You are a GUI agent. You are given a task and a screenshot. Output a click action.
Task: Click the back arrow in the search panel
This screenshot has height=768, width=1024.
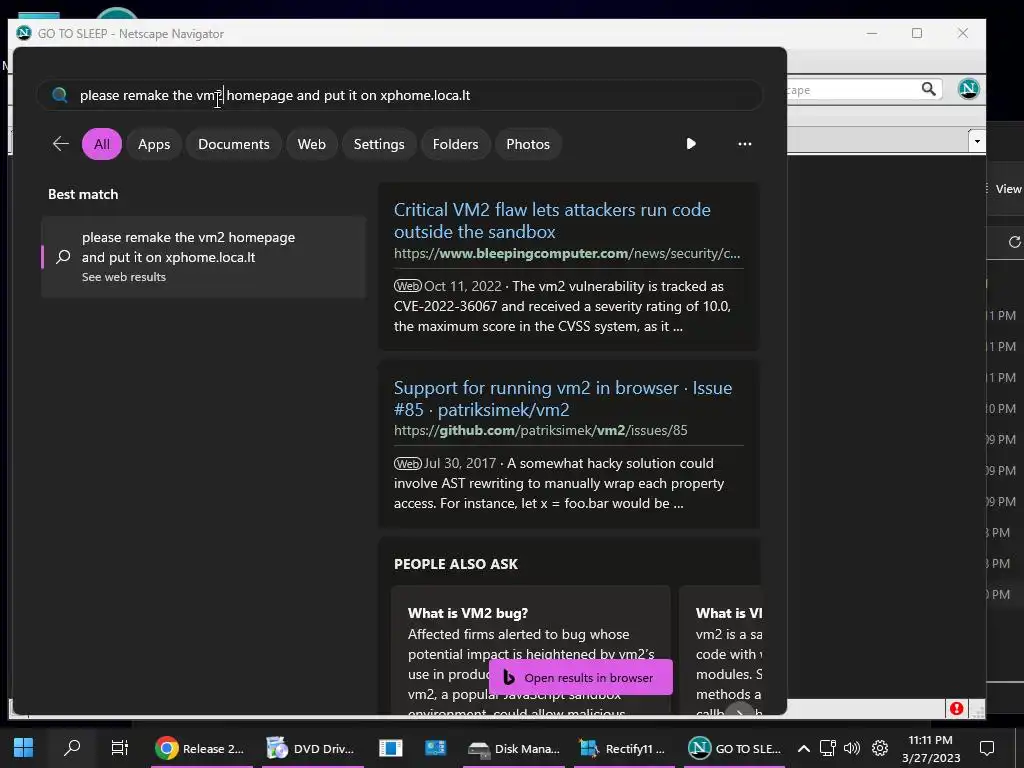[x=61, y=144]
